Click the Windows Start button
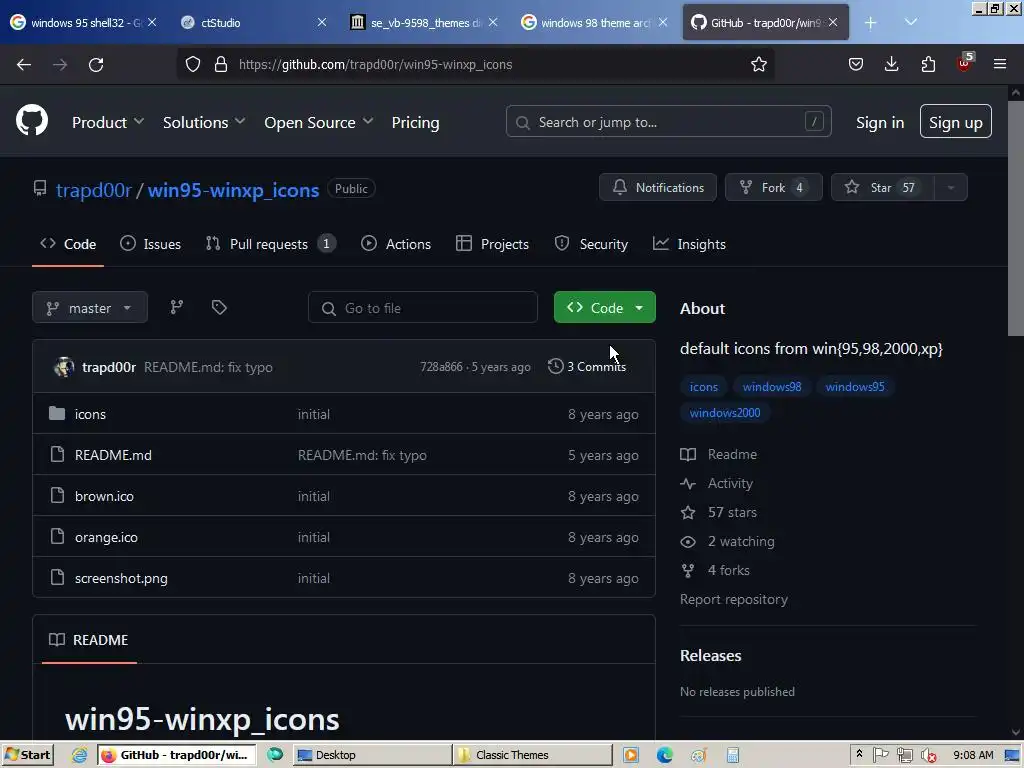The width and height of the screenshot is (1024, 768). pos(27,755)
